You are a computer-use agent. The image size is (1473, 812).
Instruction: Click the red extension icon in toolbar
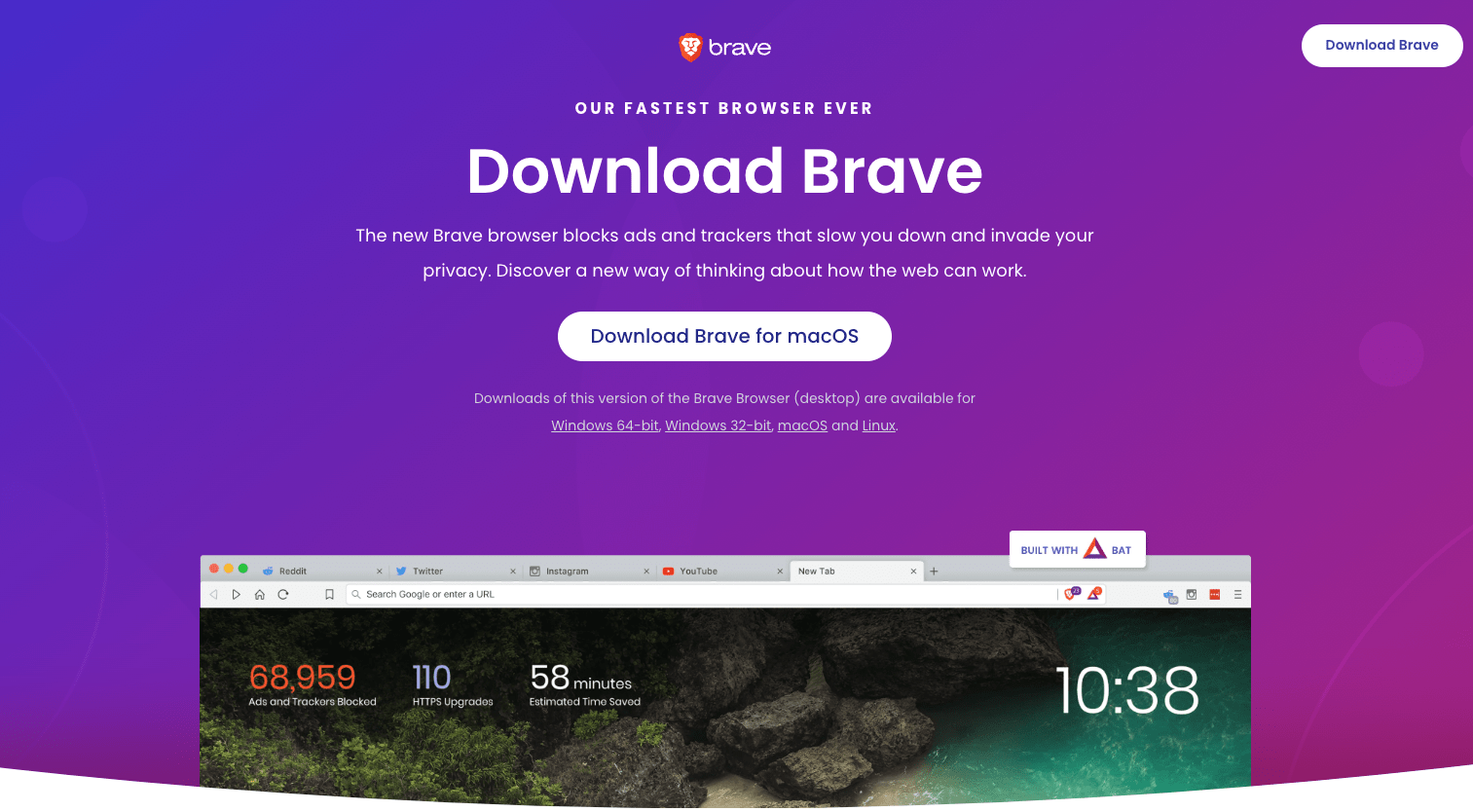tap(1215, 594)
